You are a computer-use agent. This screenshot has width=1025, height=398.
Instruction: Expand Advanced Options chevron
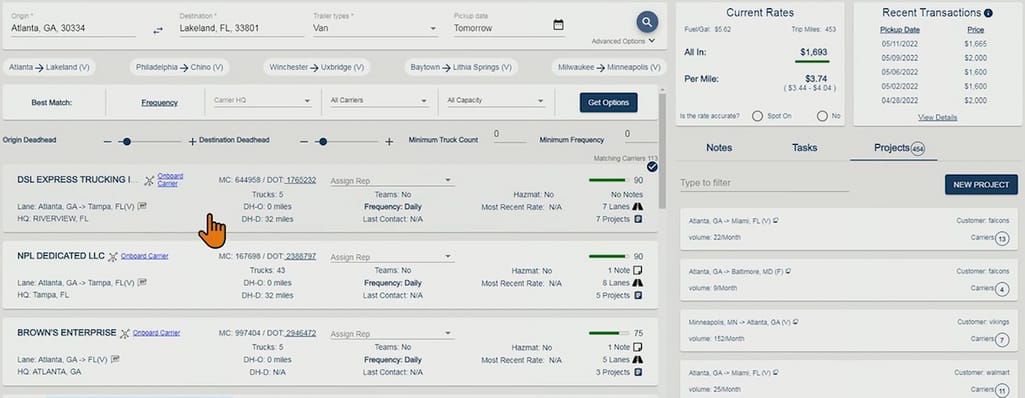coord(652,41)
